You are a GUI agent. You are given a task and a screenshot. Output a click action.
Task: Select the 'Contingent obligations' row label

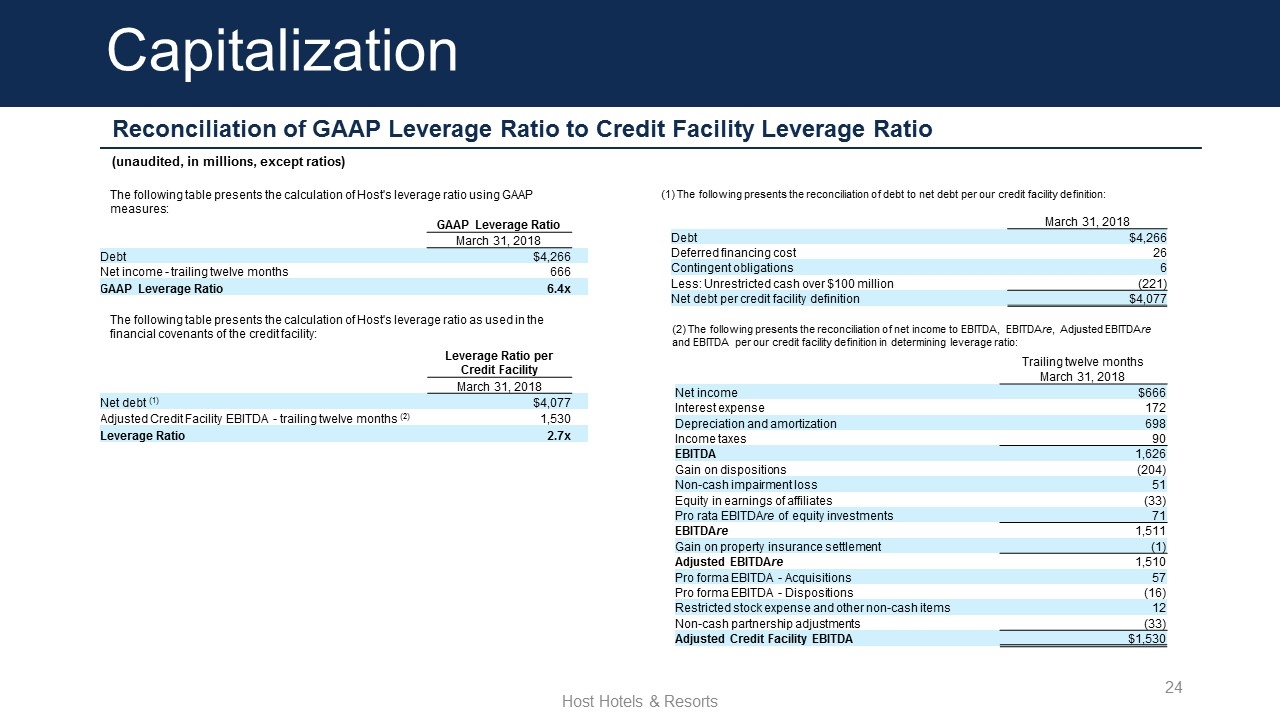click(732, 268)
